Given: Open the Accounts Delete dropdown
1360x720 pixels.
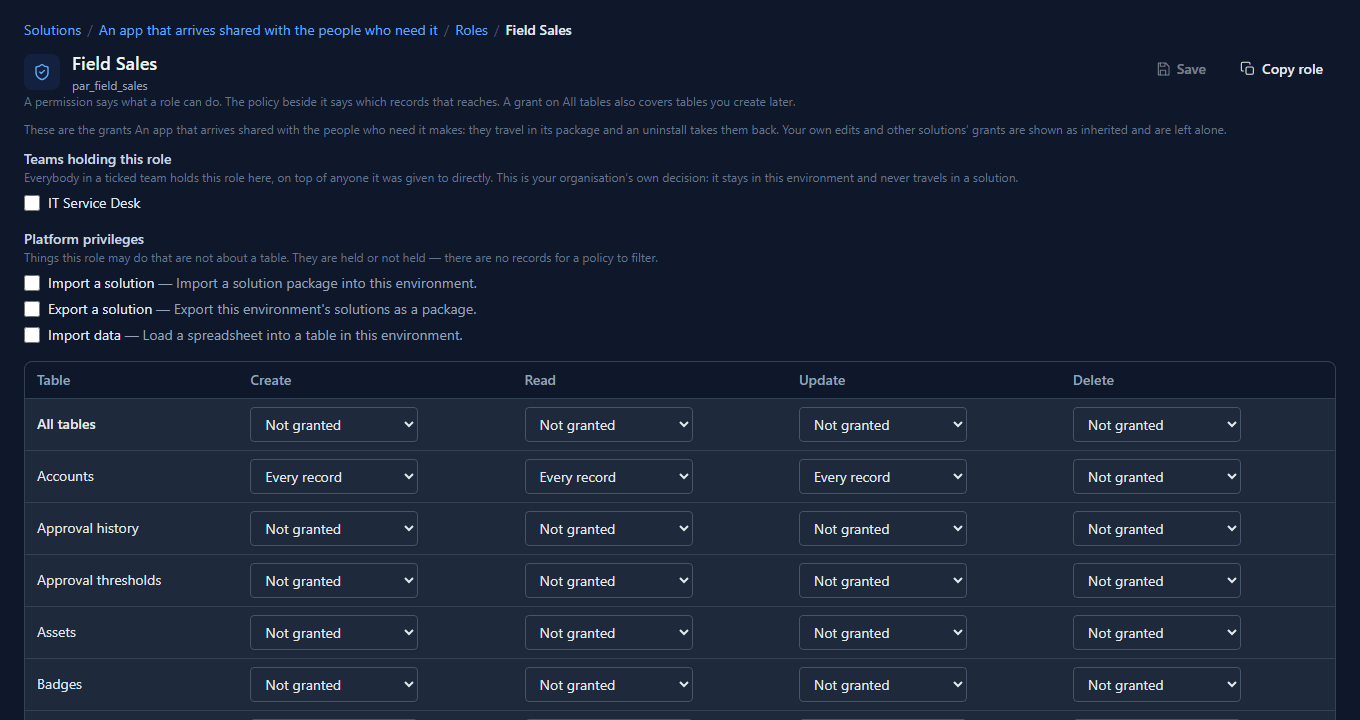Looking at the screenshot, I should coord(1156,477).
